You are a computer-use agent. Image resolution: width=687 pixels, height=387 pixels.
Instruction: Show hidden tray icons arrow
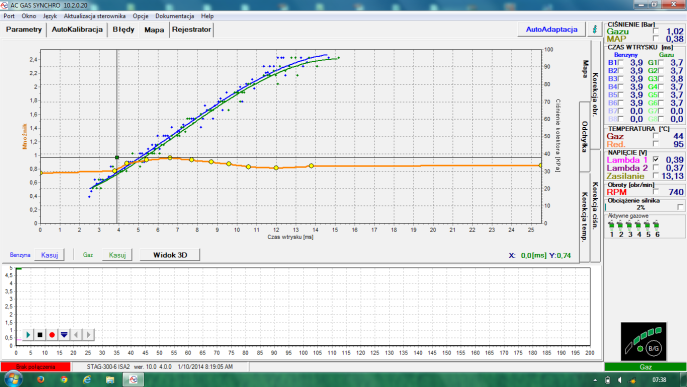pyautogui.click(x=595, y=380)
